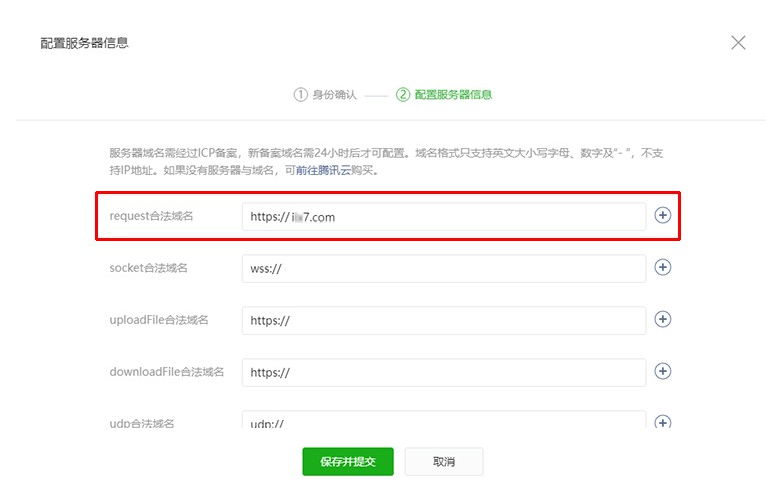Click the request合法域名 label
774x501 pixels.
coord(151,217)
